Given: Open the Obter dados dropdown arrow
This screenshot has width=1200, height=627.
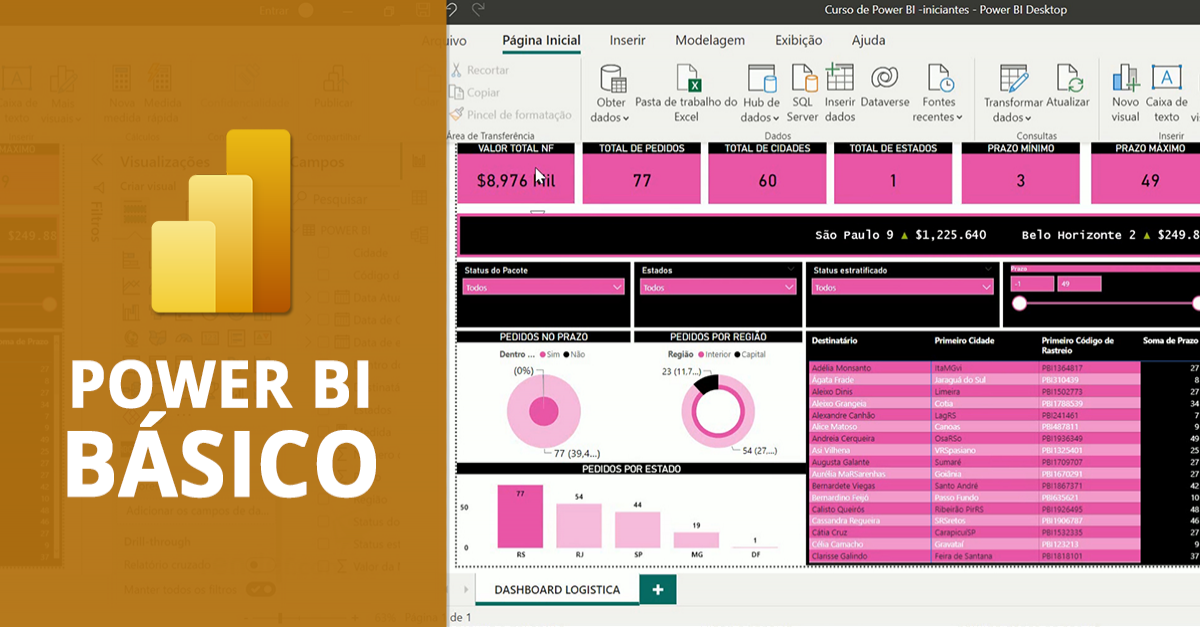Looking at the screenshot, I should click(625, 118).
